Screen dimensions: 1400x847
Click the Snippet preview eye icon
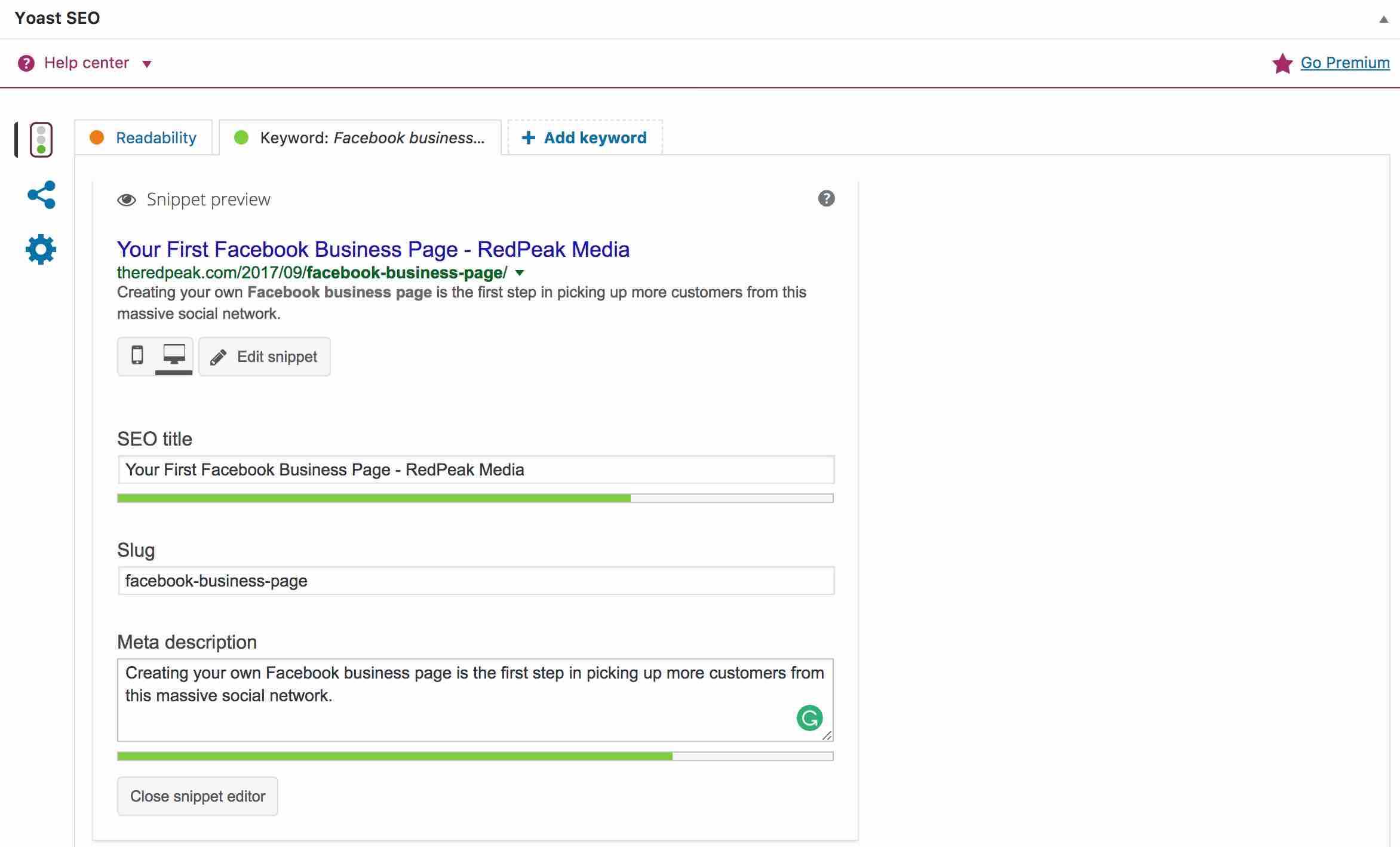[127, 200]
